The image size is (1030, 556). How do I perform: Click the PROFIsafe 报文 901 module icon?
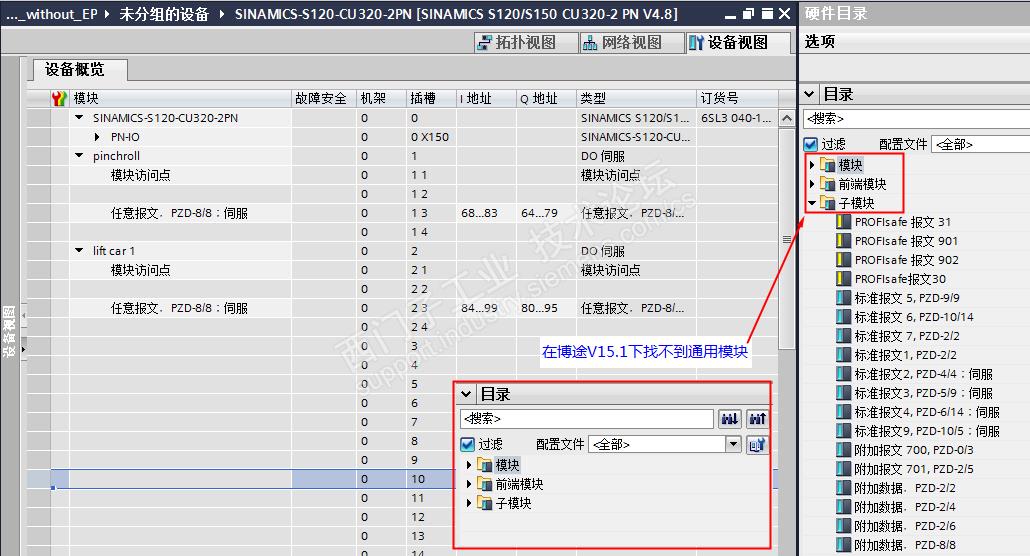[x=843, y=241]
